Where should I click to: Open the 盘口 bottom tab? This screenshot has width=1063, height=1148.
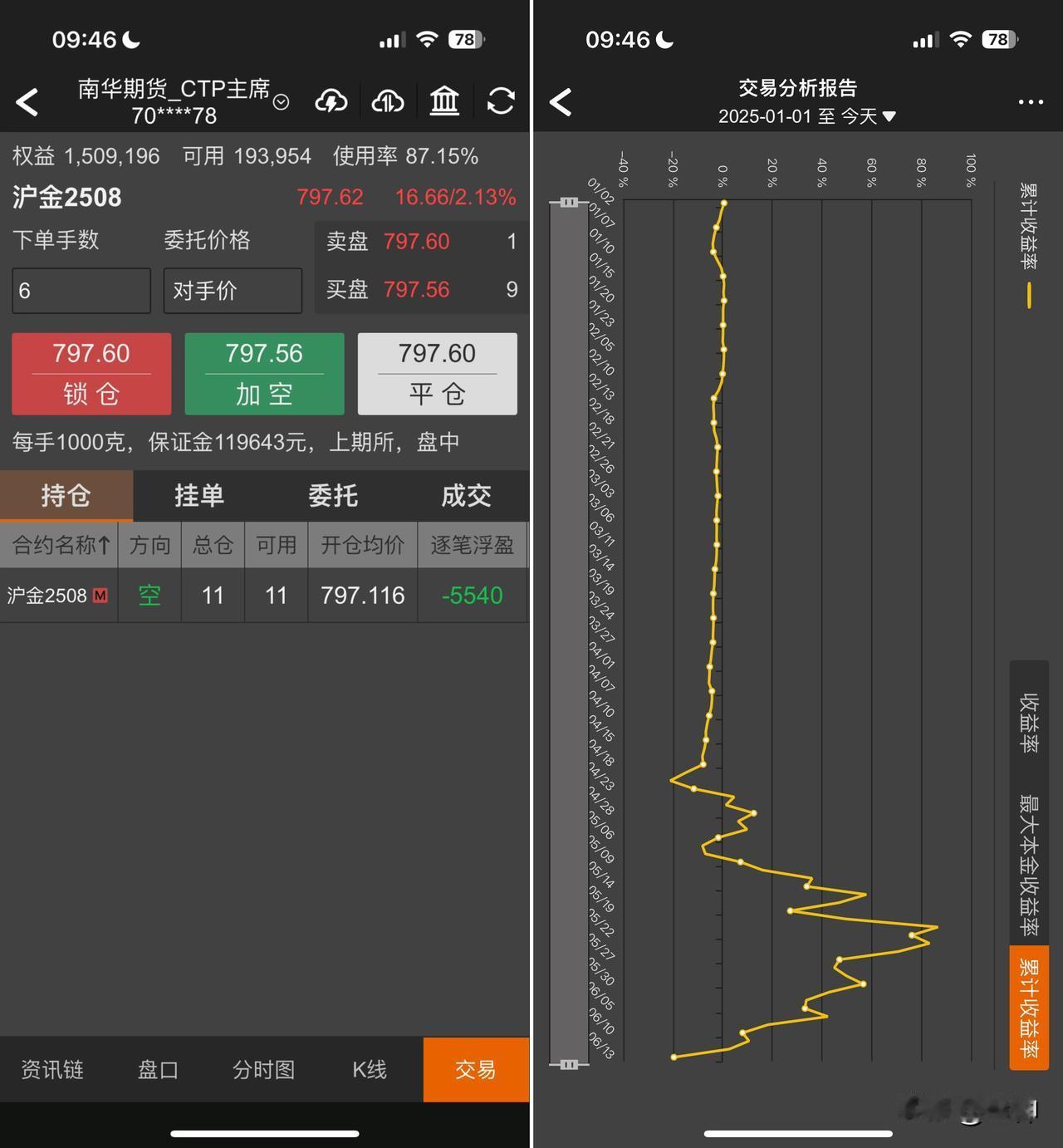tap(158, 1069)
